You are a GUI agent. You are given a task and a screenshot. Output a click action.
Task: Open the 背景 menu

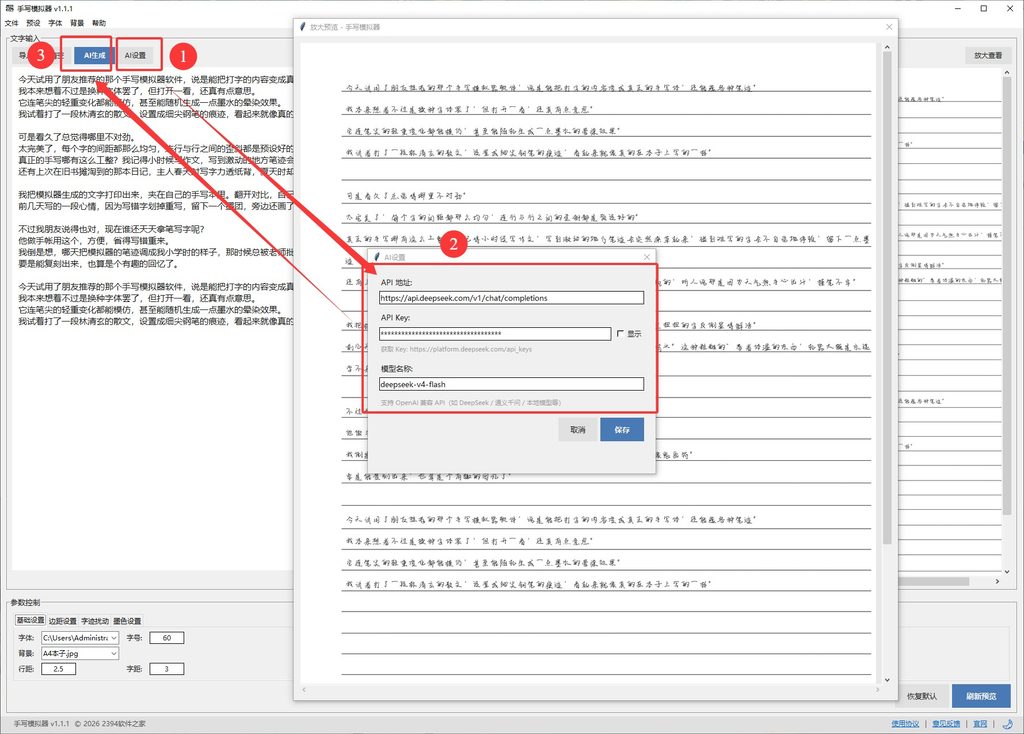pos(77,23)
